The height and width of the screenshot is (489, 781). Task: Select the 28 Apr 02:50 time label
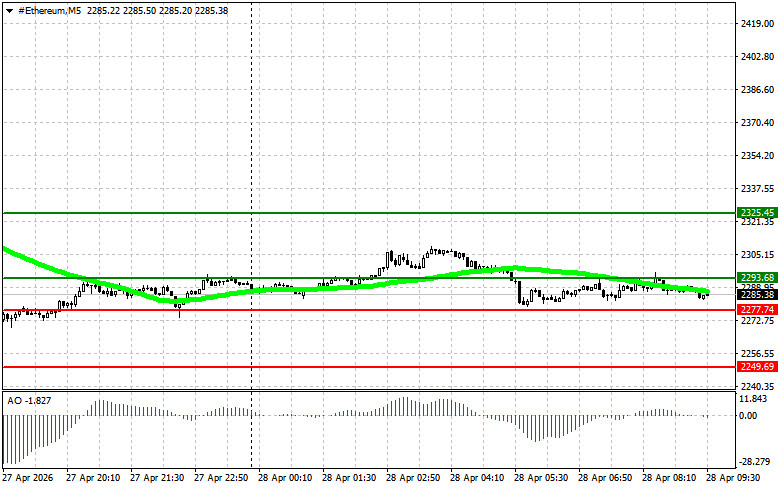pos(413,478)
